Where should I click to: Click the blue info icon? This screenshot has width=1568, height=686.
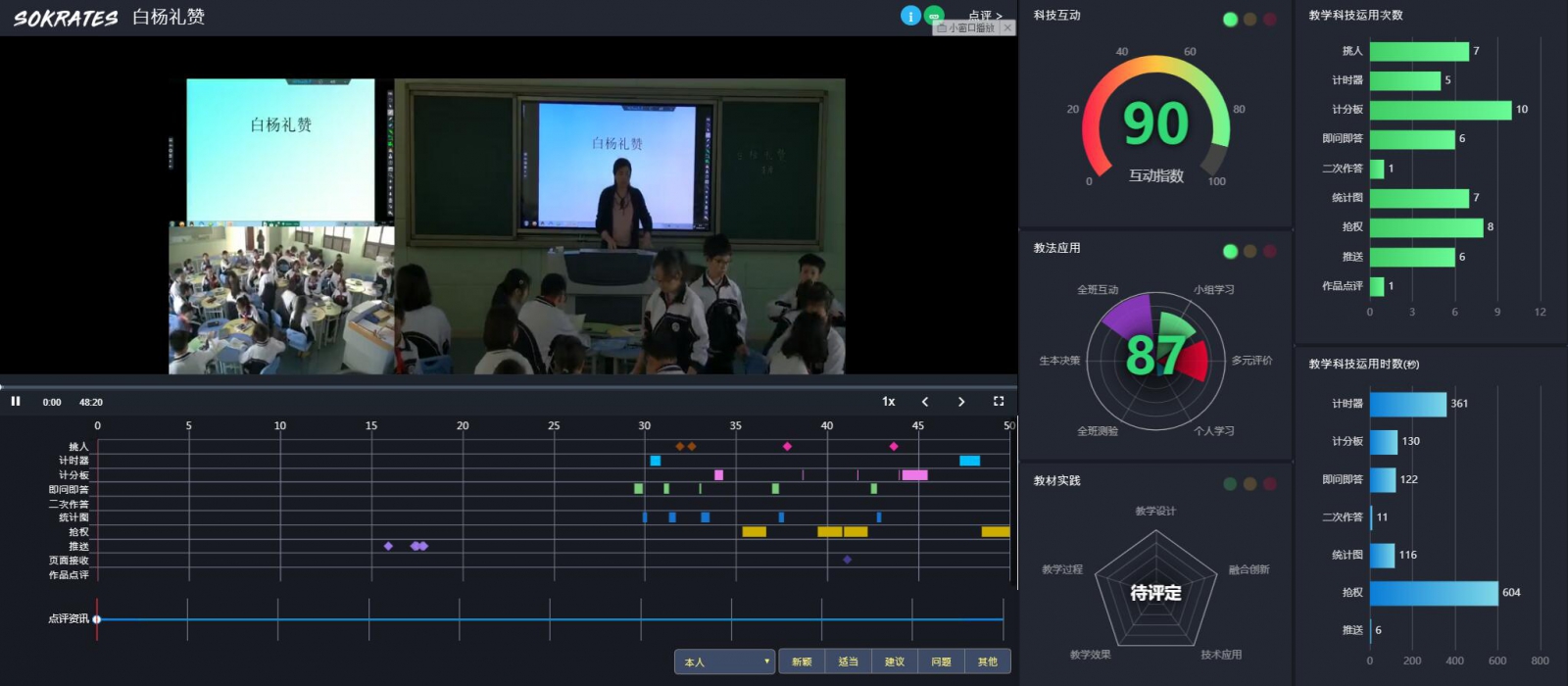point(910,16)
